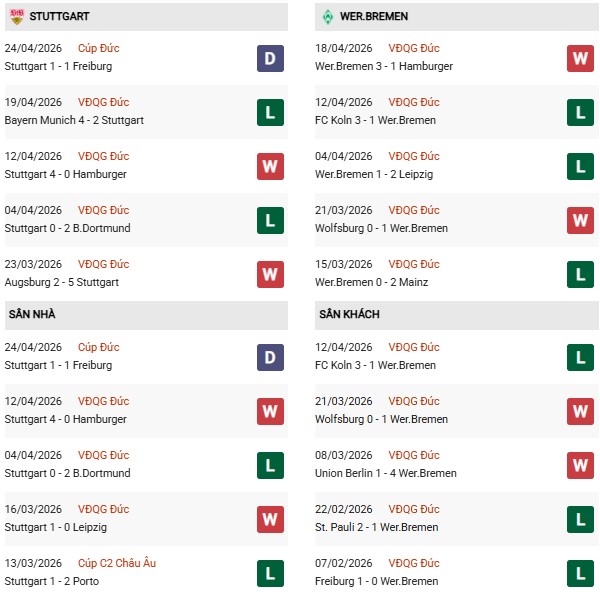Open the Cúp C2 Châu Âu competition link
600x595 pixels.
click(116, 564)
